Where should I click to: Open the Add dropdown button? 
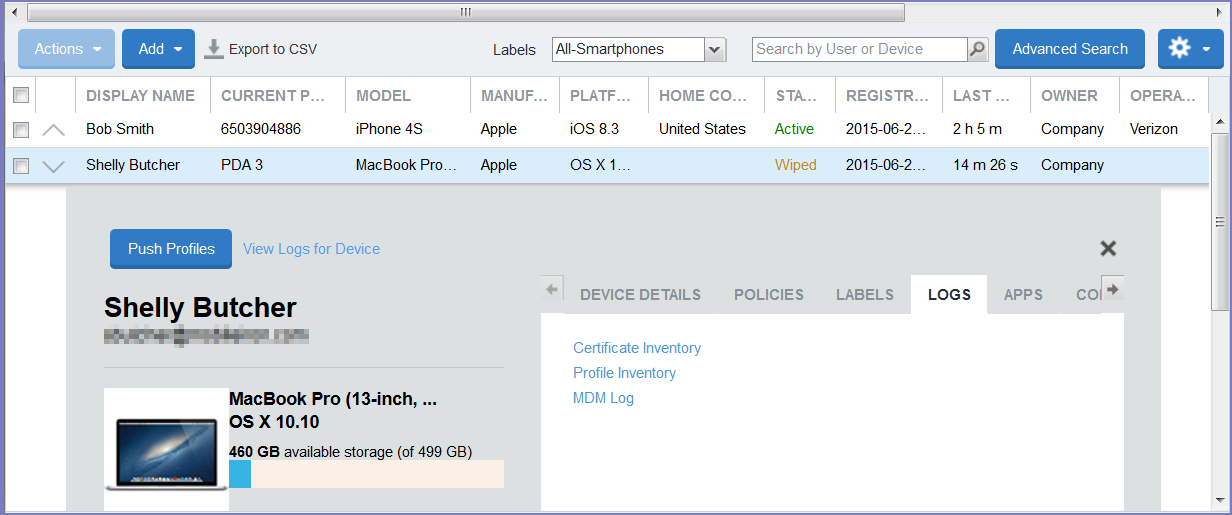tap(158, 49)
